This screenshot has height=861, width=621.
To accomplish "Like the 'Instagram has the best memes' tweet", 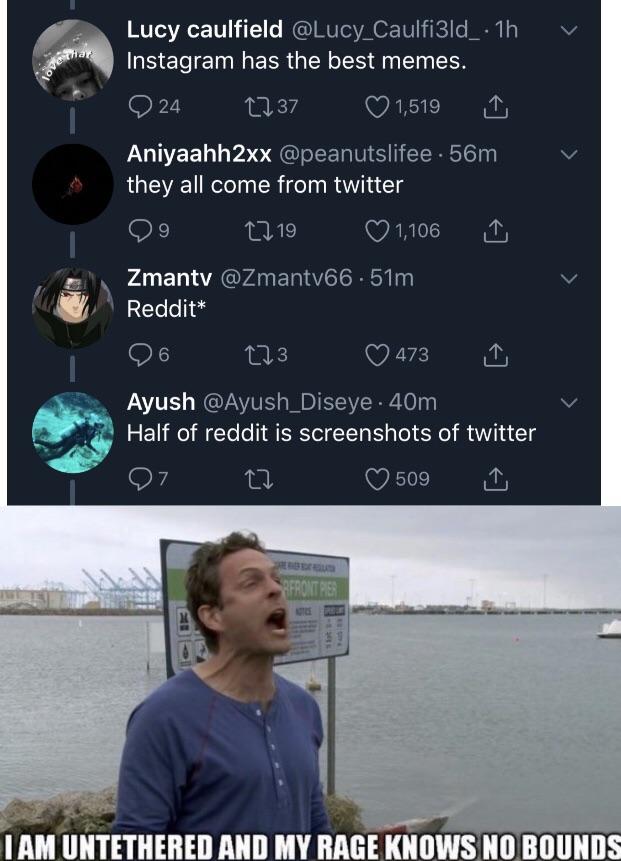I will point(377,107).
